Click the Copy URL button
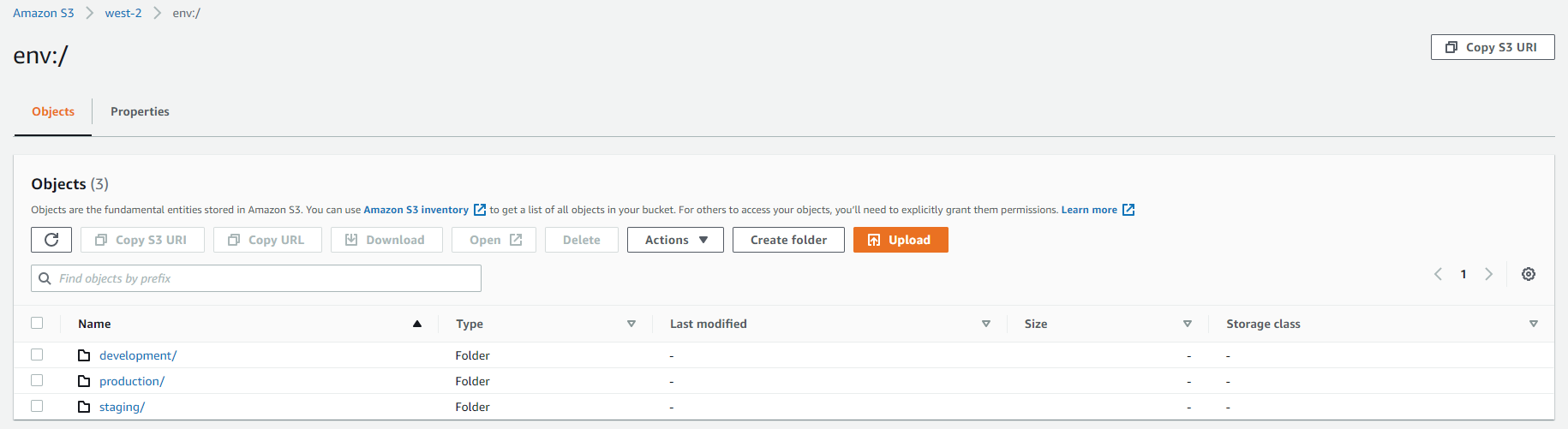This screenshot has height=429, width=1568. (267, 240)
